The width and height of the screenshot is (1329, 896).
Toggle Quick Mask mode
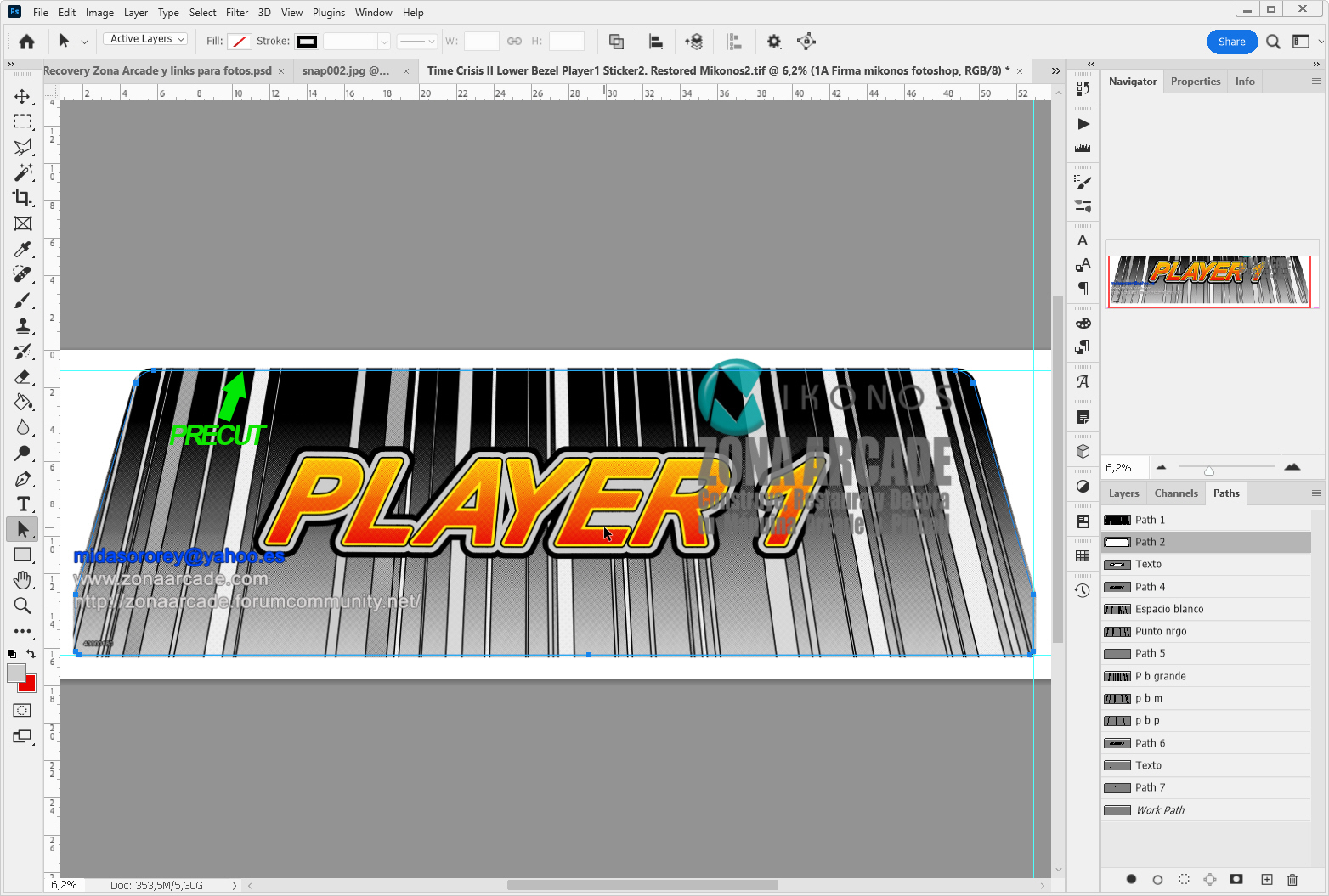22,710
